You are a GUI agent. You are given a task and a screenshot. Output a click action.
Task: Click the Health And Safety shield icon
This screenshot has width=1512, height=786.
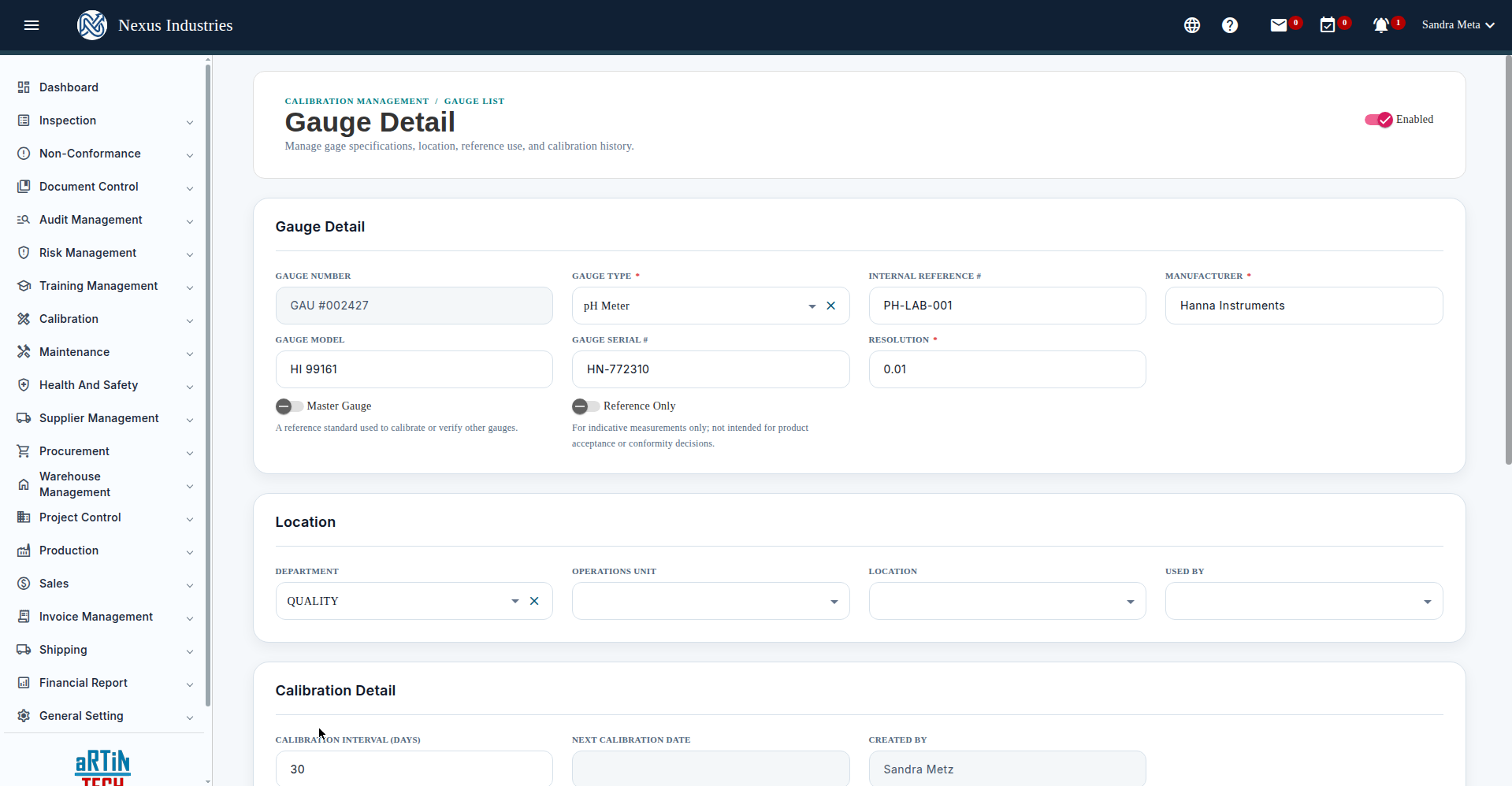tap(24, 385)
